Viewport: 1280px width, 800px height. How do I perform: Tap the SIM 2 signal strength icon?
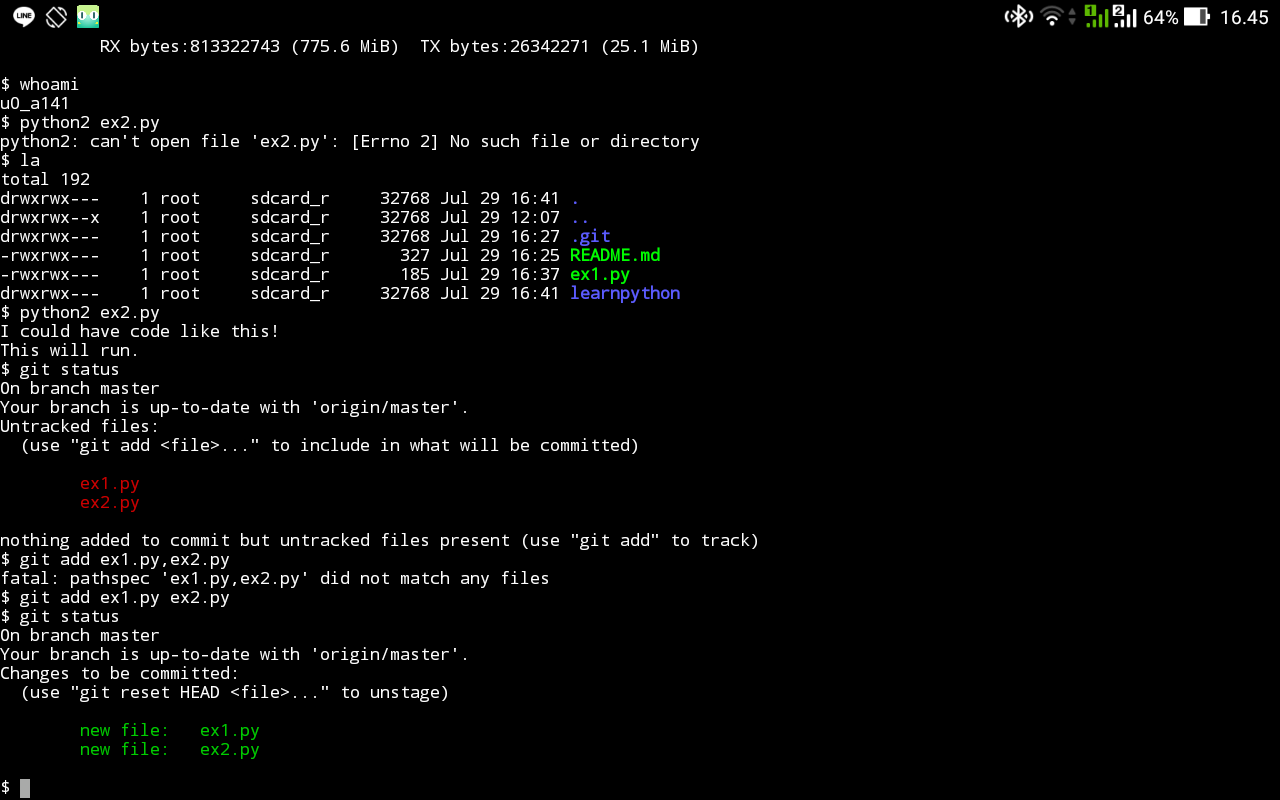tap(1125, 16)
